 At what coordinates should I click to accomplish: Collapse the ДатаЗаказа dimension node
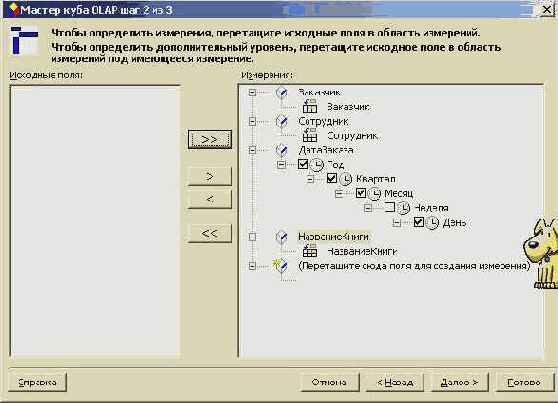click(252, 150)
